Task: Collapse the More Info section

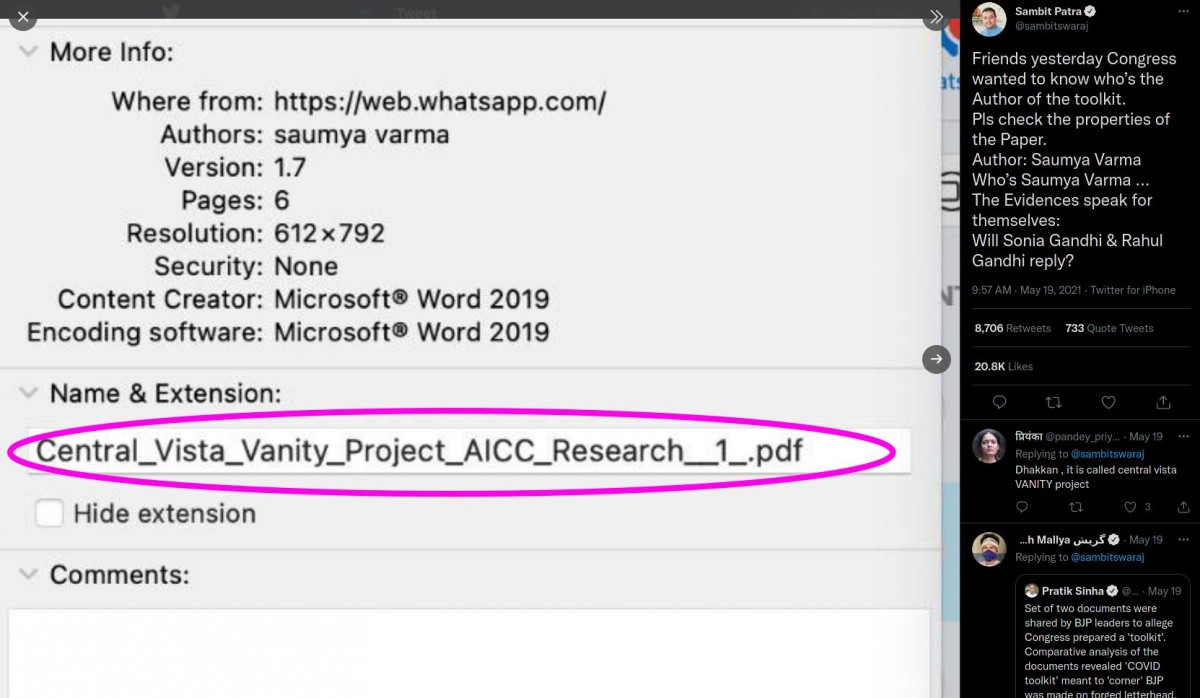Action: pos(30,51)
